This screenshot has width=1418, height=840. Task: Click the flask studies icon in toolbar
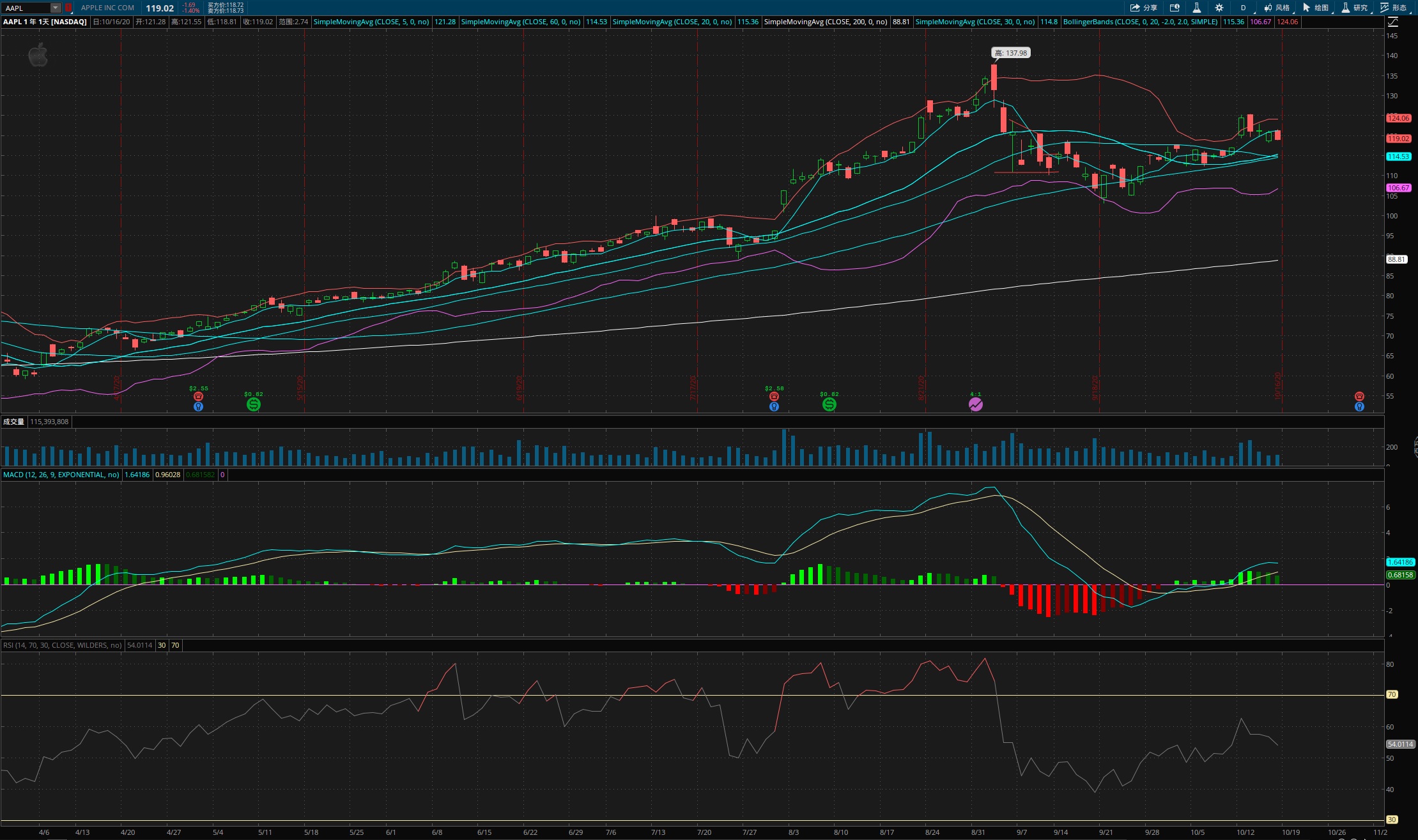(1196, 8)
